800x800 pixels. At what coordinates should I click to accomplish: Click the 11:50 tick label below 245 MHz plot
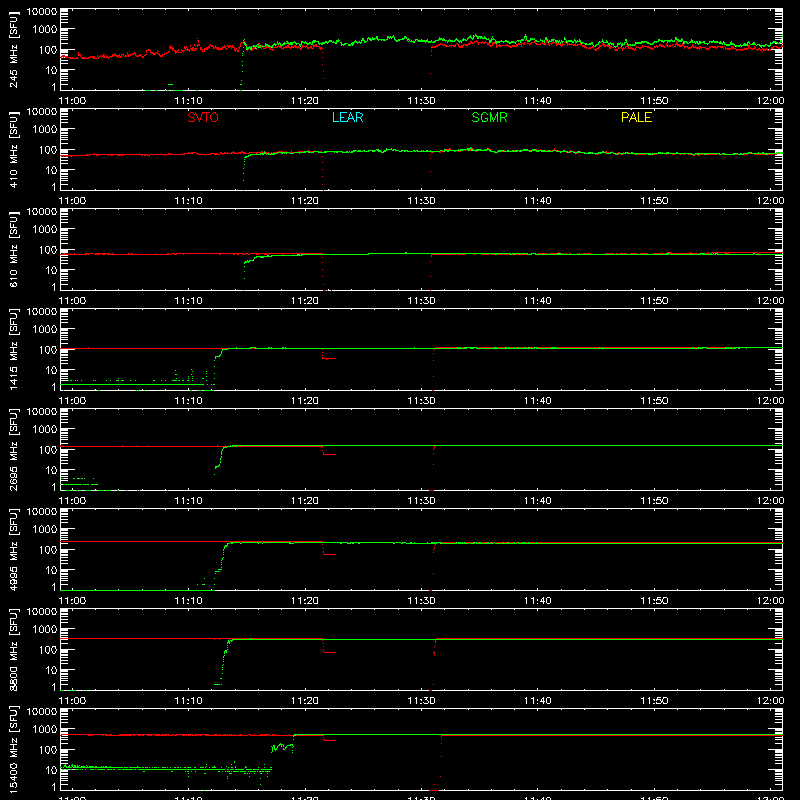pos(654,101)
